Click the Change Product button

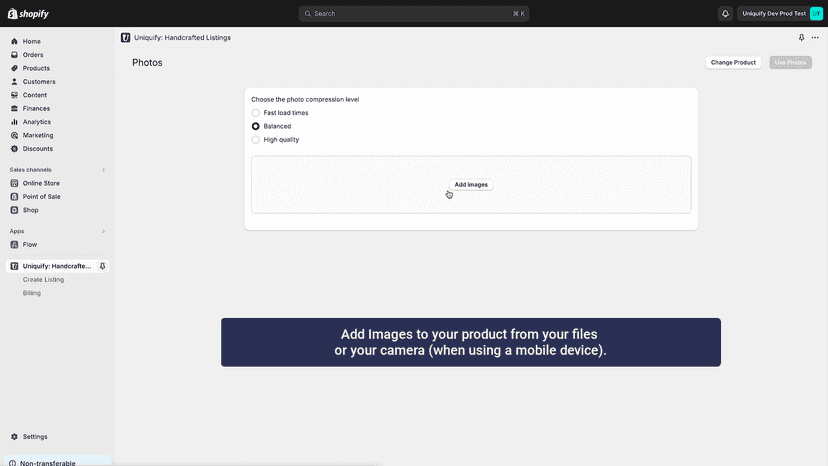[x=733, y=62]
